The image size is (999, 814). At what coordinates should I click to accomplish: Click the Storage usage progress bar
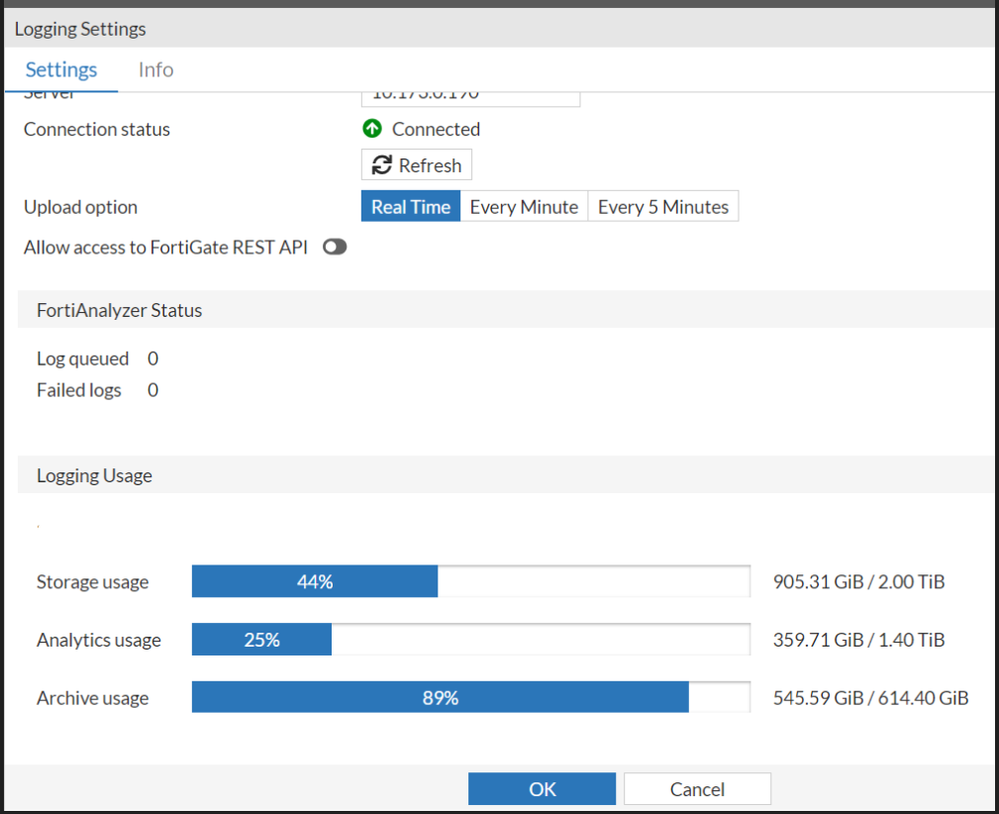(470, 582)
